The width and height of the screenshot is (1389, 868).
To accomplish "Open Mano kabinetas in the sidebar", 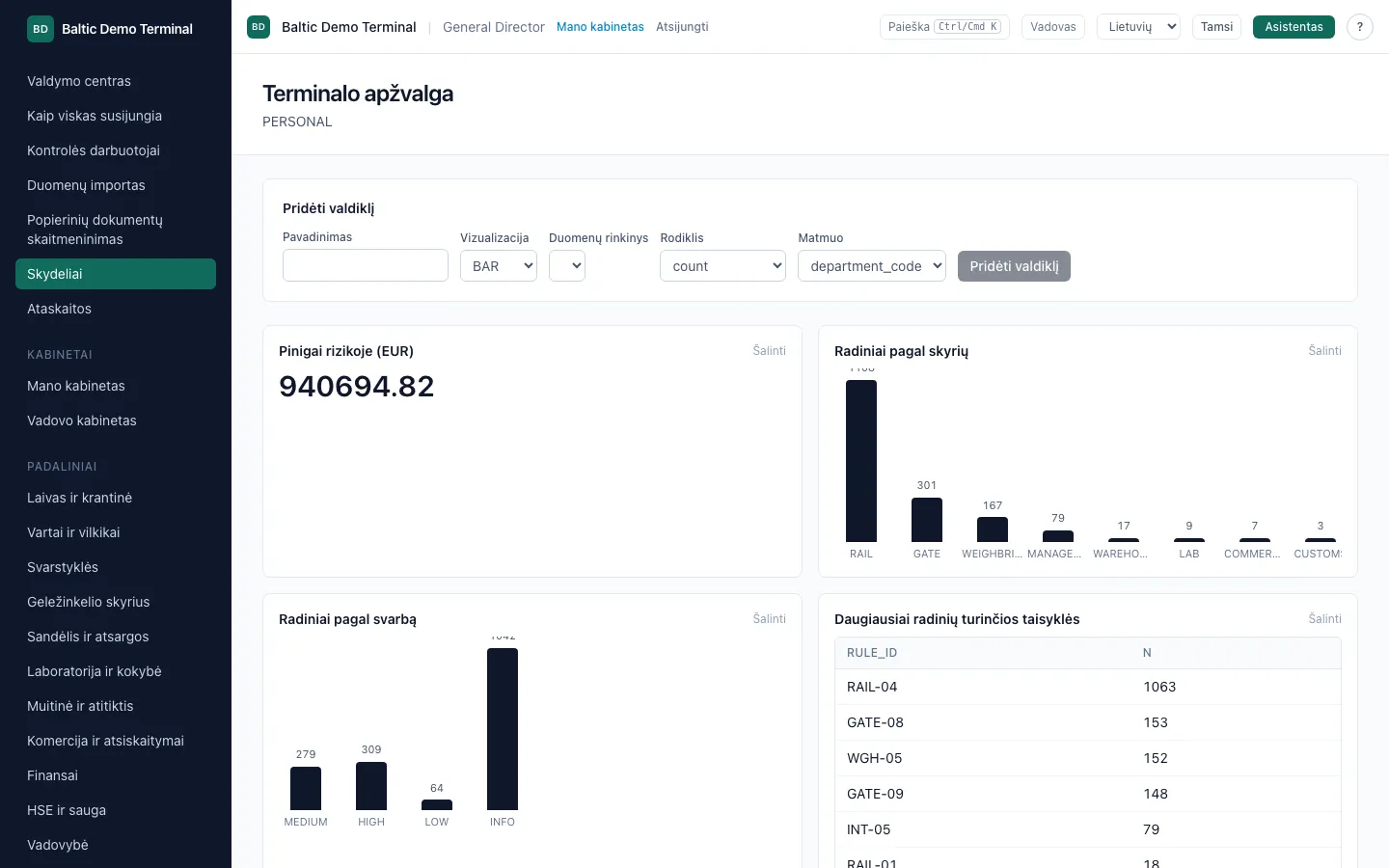I will 116,386.
